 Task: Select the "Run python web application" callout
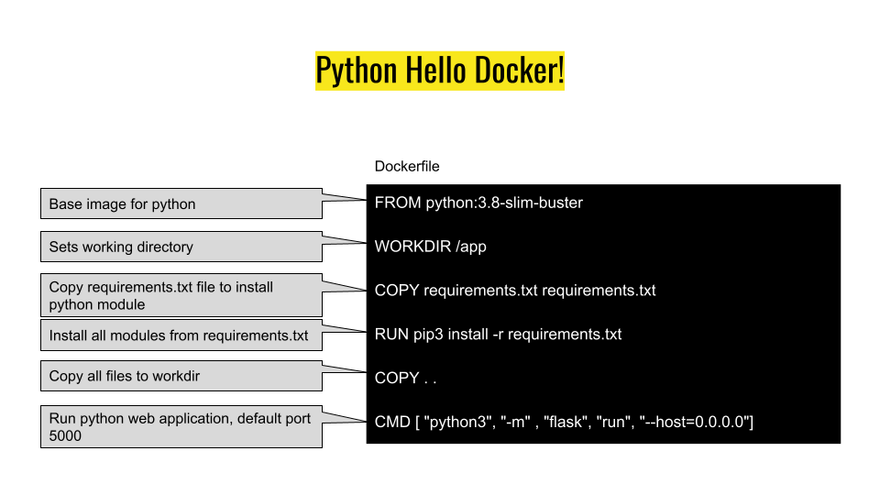click(x=181, y=428)
